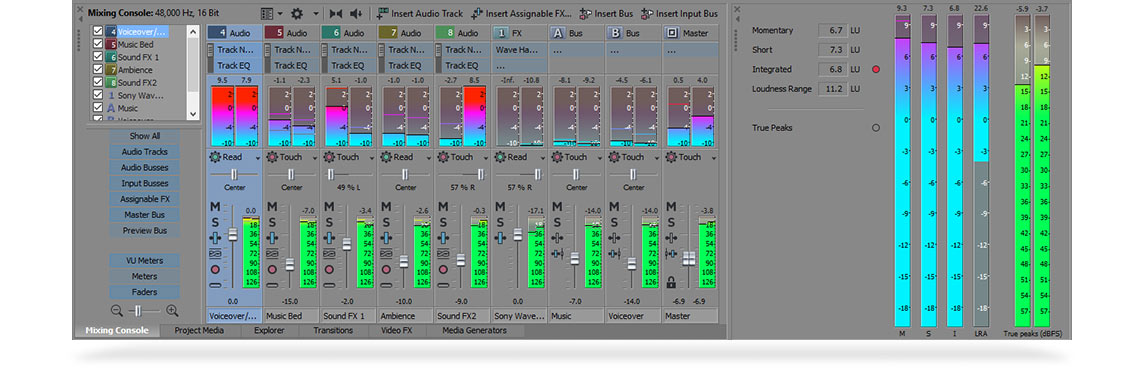The image size is (1142, 390).
Task: Open automation mode dropdown on Ambience strip
Action: 429,157
